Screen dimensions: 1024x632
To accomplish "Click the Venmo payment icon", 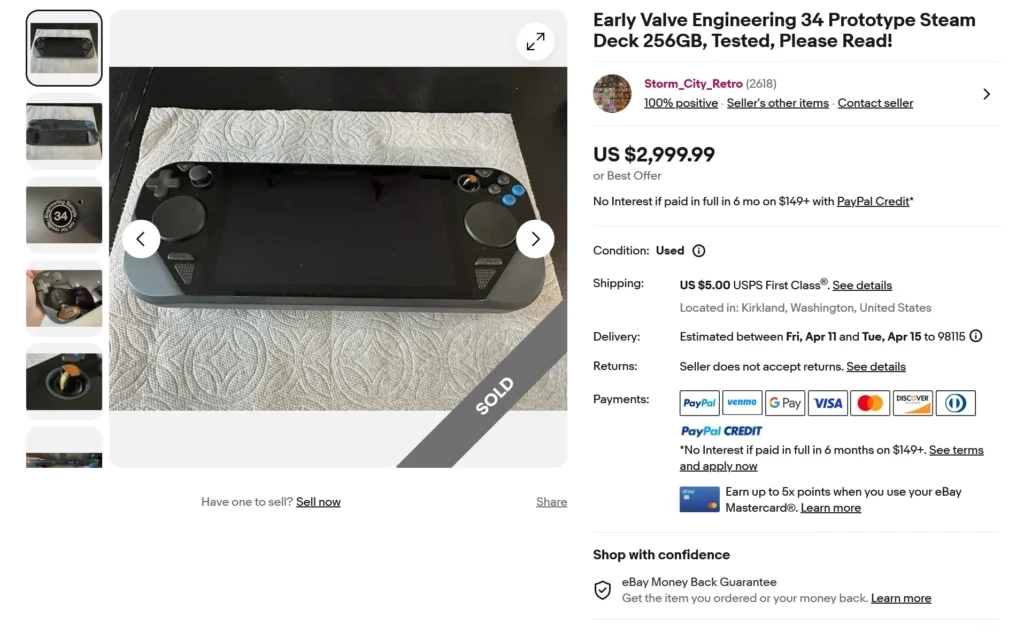I will (742, 403).
